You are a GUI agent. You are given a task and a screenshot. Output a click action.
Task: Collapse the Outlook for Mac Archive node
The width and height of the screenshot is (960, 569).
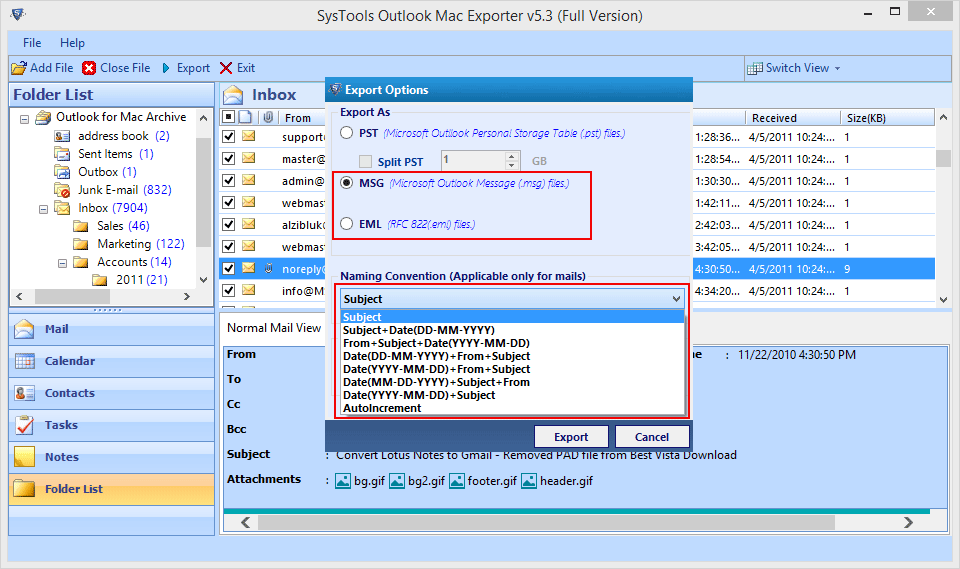[x=24, y=119]
